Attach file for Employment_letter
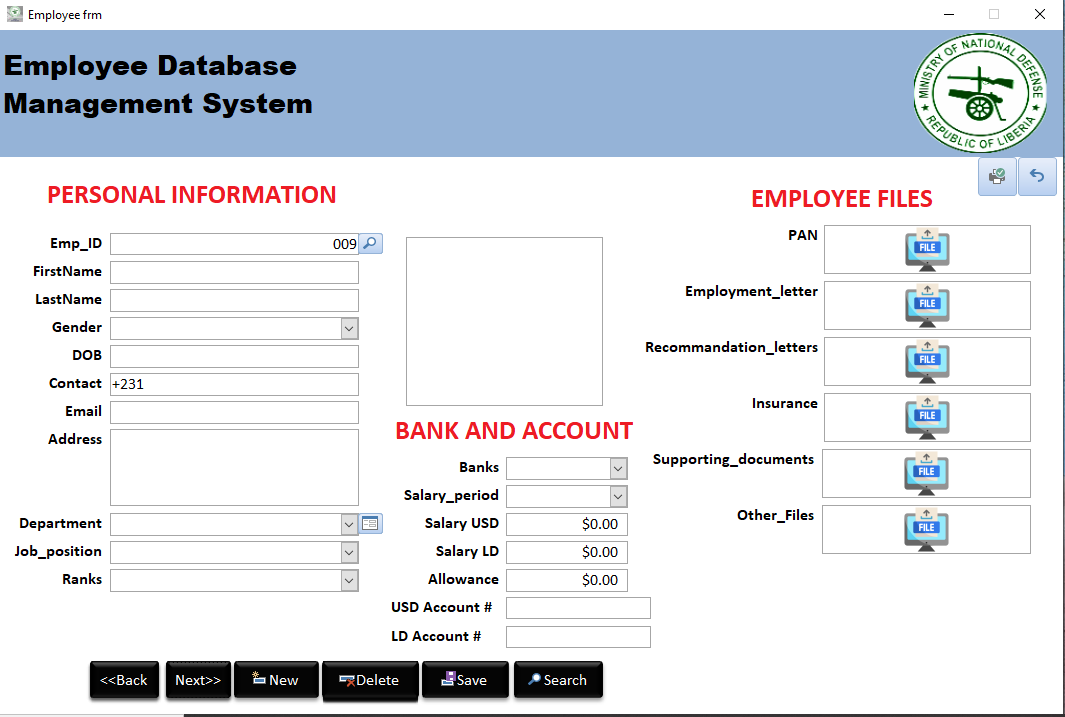The height and width of the screenshot is (717, 1065). tap(927, 305)
